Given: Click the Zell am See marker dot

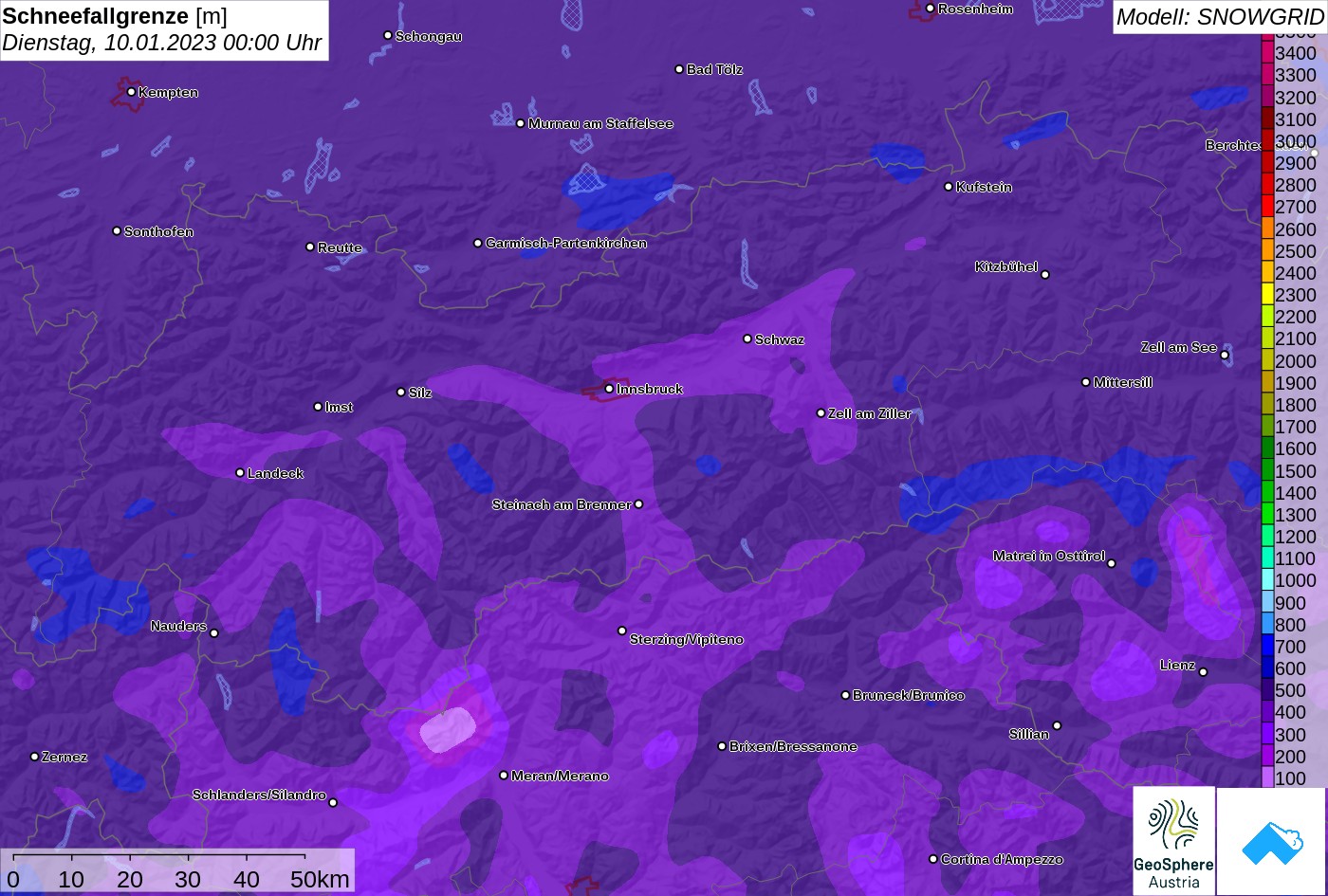Looking at the screenshot, I should coord(1225,356).
